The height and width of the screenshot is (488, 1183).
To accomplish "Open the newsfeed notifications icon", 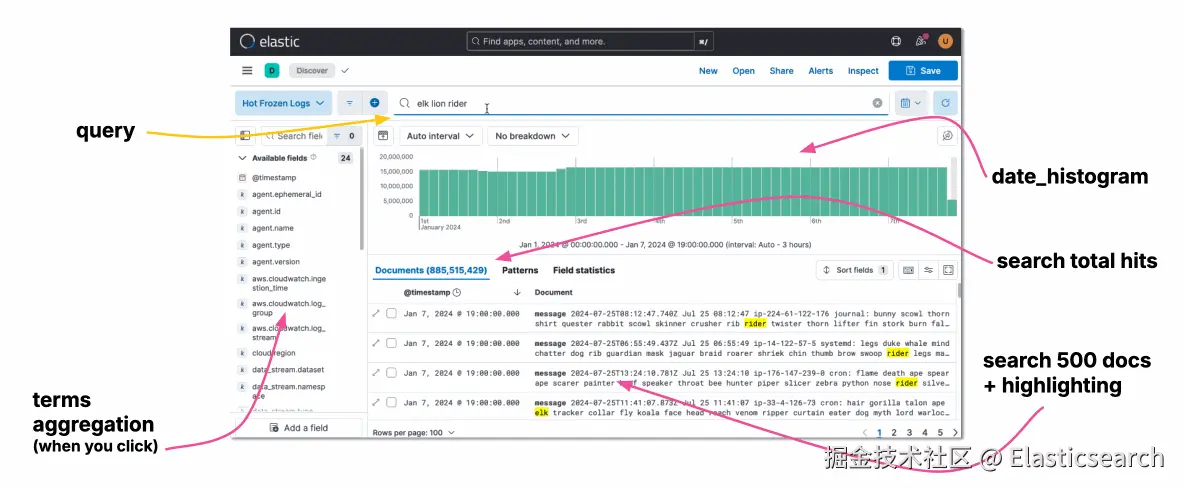I will (x=920, y=41).
